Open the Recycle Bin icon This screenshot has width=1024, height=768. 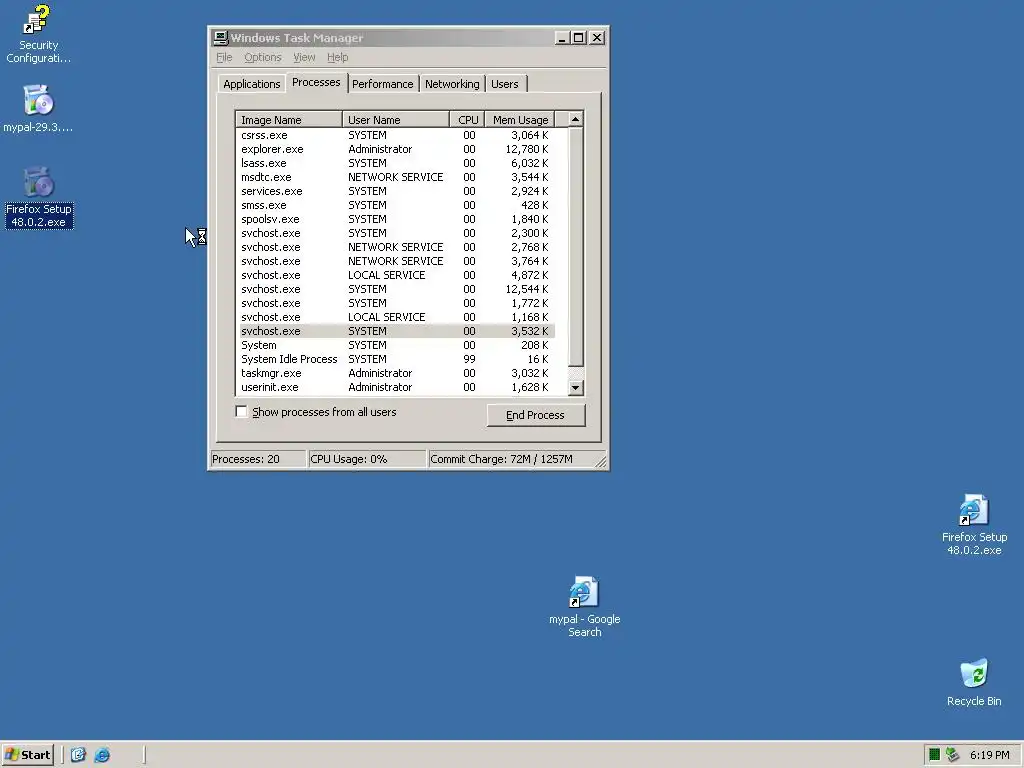pos(974,682)
